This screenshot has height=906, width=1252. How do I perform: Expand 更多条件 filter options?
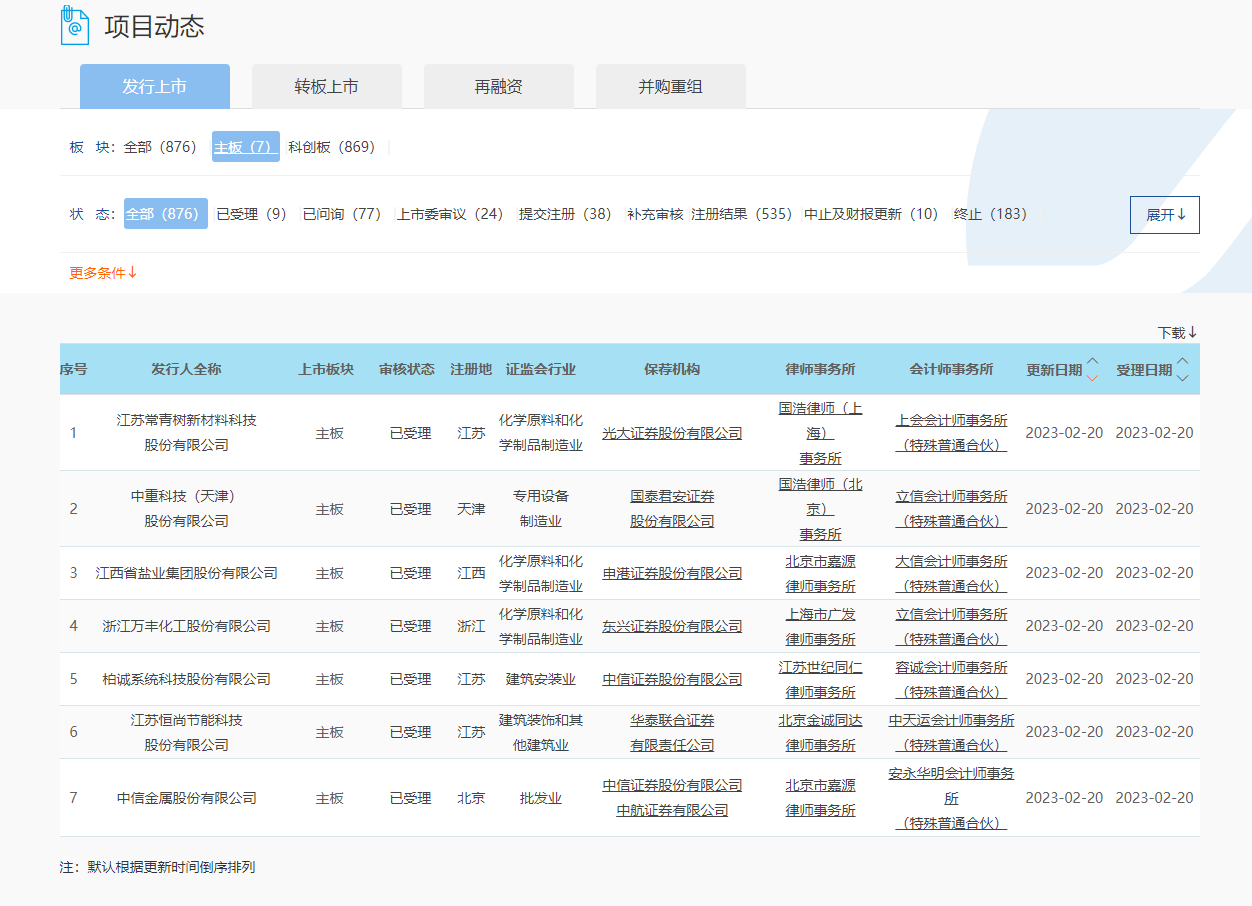pos(103,273)
